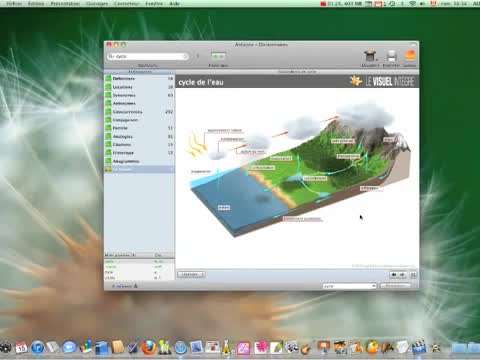Launch Firefox from the Dock
Viewport: 480px width, 360px height.
click(x=149, y=348)
